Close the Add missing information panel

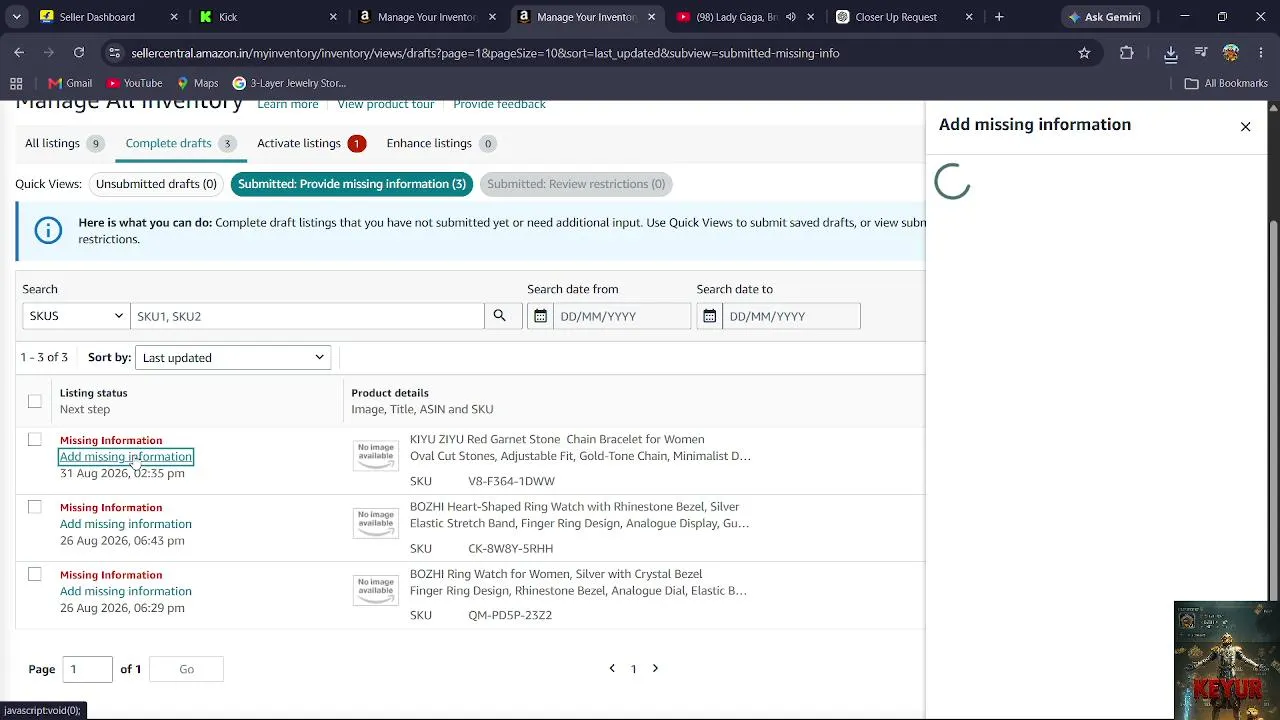[x=1245, y=126]
